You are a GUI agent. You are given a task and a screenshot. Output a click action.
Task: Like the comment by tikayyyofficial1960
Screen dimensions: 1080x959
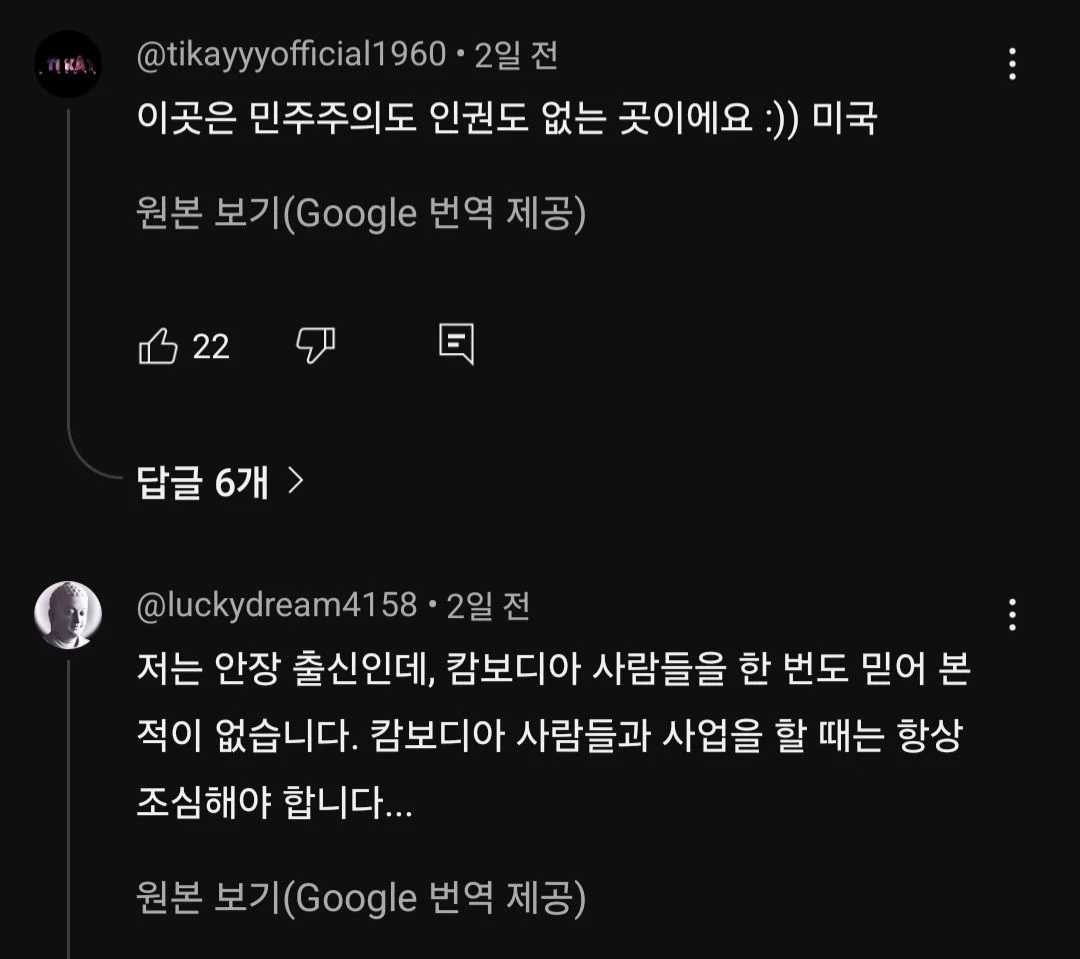pyautogui.click(x=158, y=347)
